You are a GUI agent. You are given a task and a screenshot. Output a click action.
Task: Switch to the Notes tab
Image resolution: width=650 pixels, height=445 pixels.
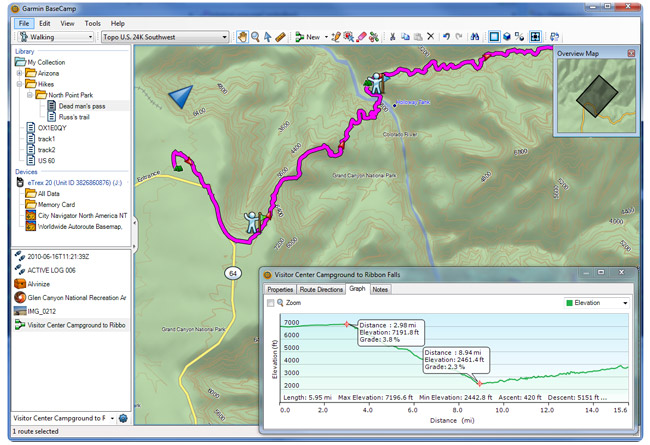tap(380, 289)
